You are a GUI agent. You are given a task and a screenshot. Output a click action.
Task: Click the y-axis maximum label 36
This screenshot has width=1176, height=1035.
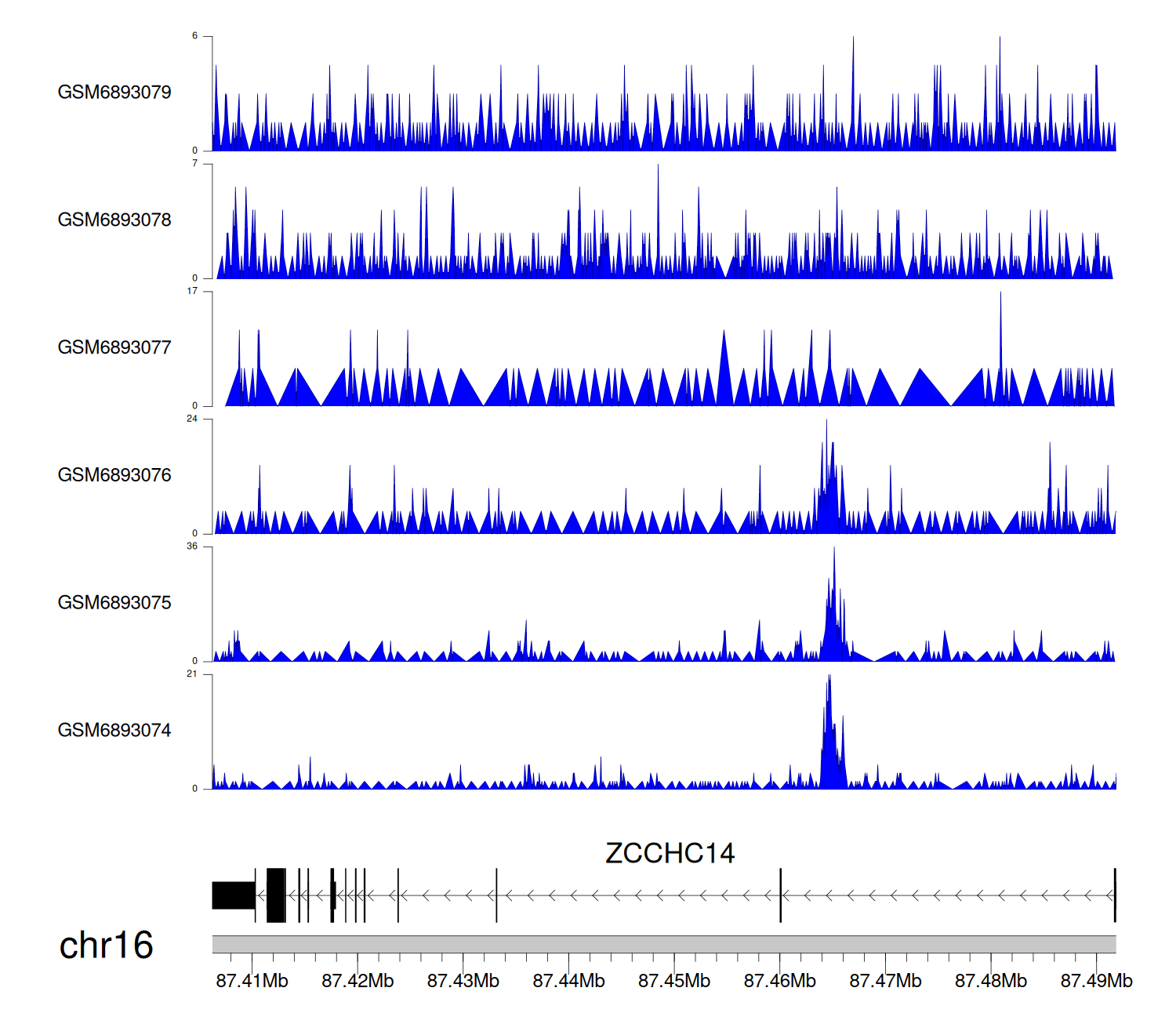pyautogui.click(x=192, y=547)
